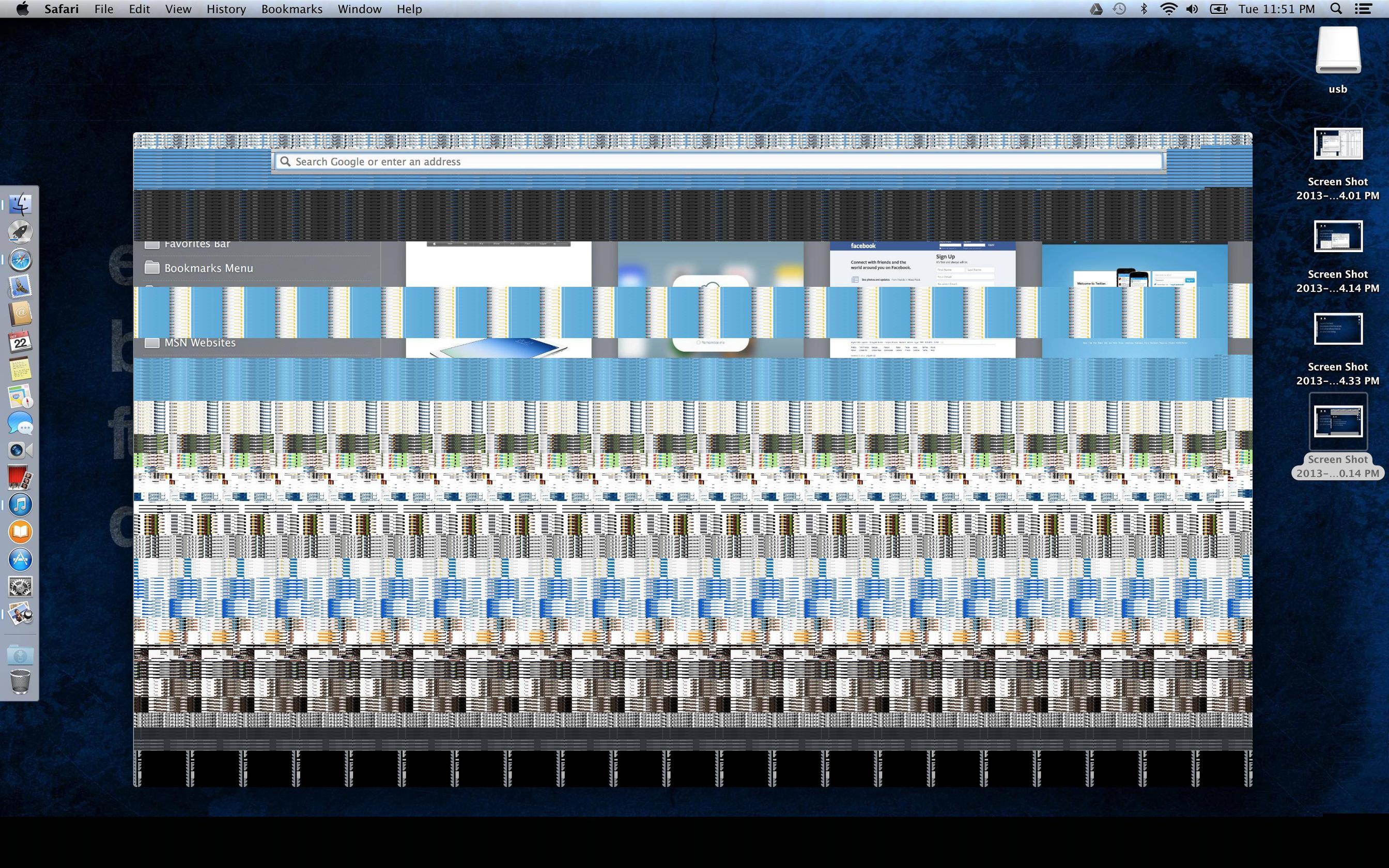Click the Wi-Fi status icon
This screenshot has height=868, width=1389.
tap(1168, 9)
